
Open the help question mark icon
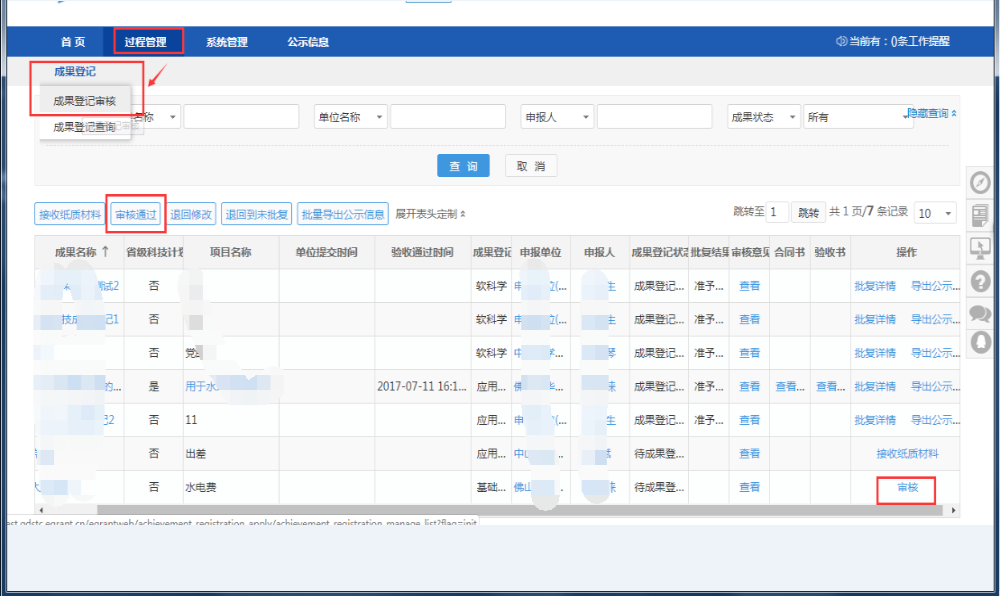pyautogui.click(x=980, y=281)
